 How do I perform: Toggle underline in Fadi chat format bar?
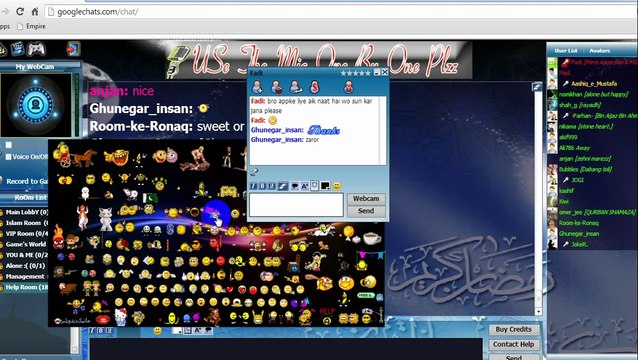pyautogui.click(x=271, y=186)
